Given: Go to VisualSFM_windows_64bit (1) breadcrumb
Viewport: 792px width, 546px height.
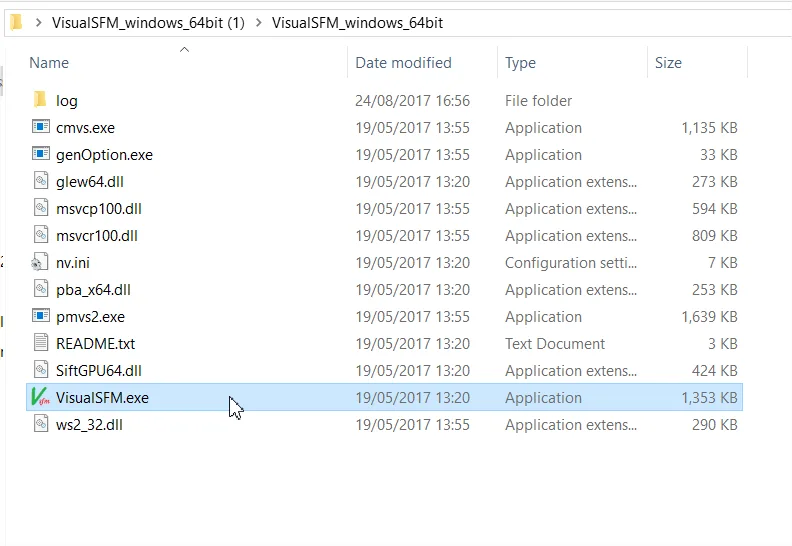Looking at the screenshot, I should tap(148, 23).
